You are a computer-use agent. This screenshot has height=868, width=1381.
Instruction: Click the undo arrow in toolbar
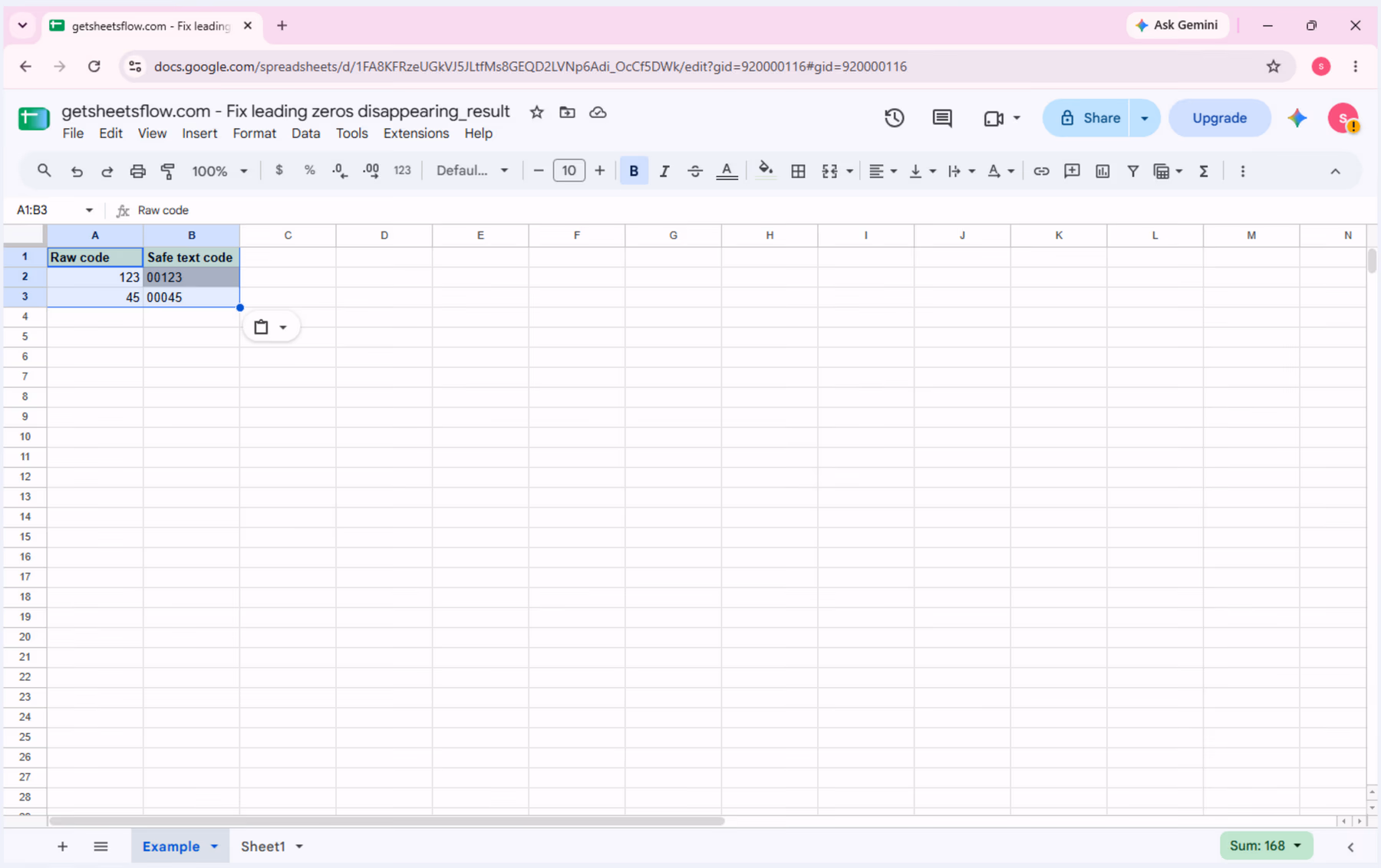77,171
